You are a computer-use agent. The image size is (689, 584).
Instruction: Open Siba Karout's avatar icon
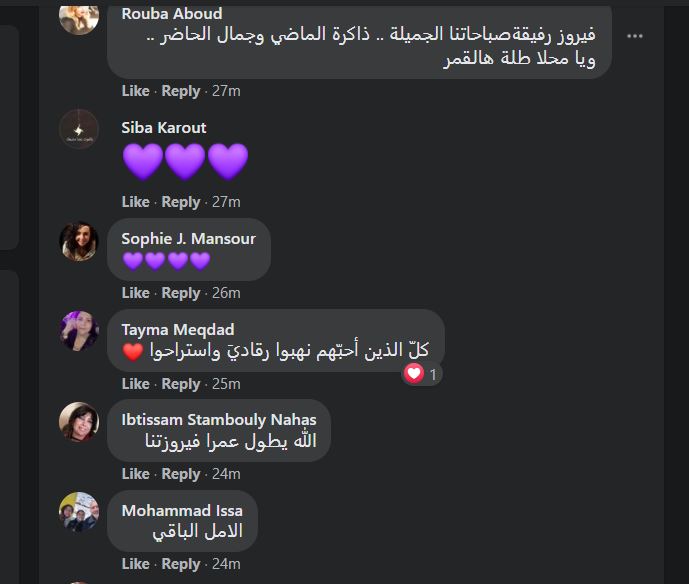[79, 129]
